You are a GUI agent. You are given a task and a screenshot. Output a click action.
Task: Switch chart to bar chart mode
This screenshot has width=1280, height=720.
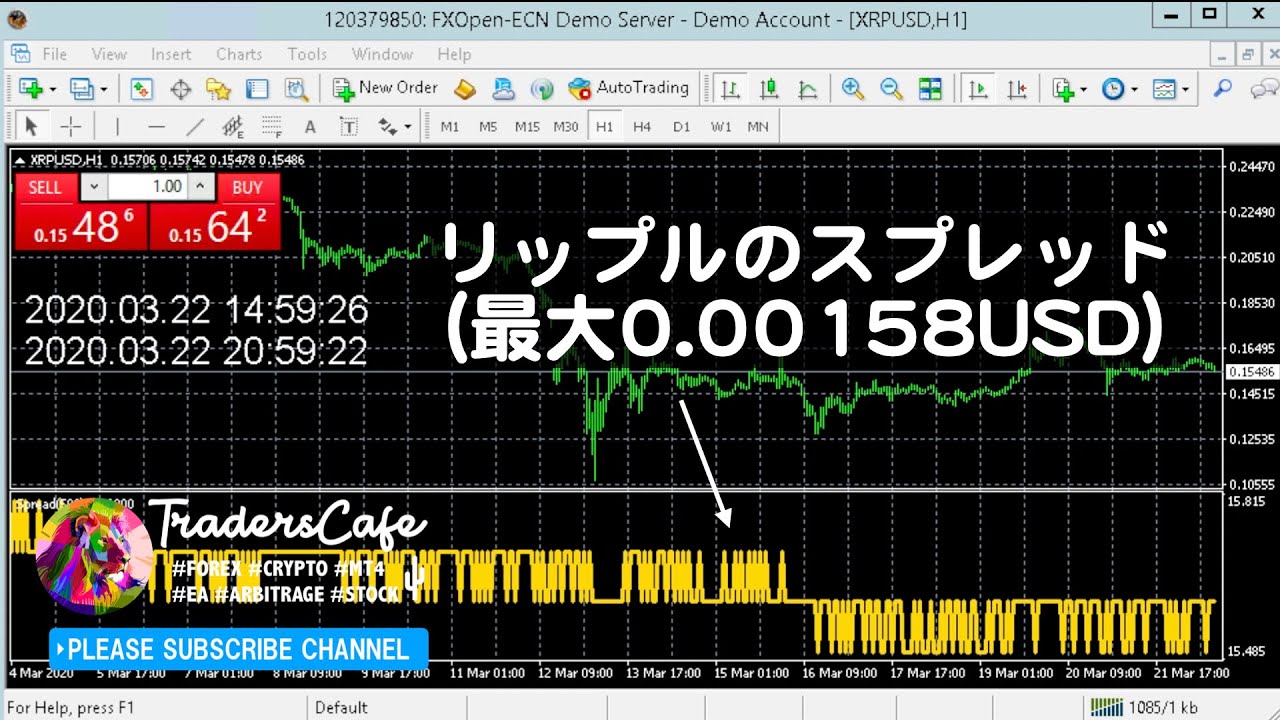pyautogui.click(x=731, y=89)
